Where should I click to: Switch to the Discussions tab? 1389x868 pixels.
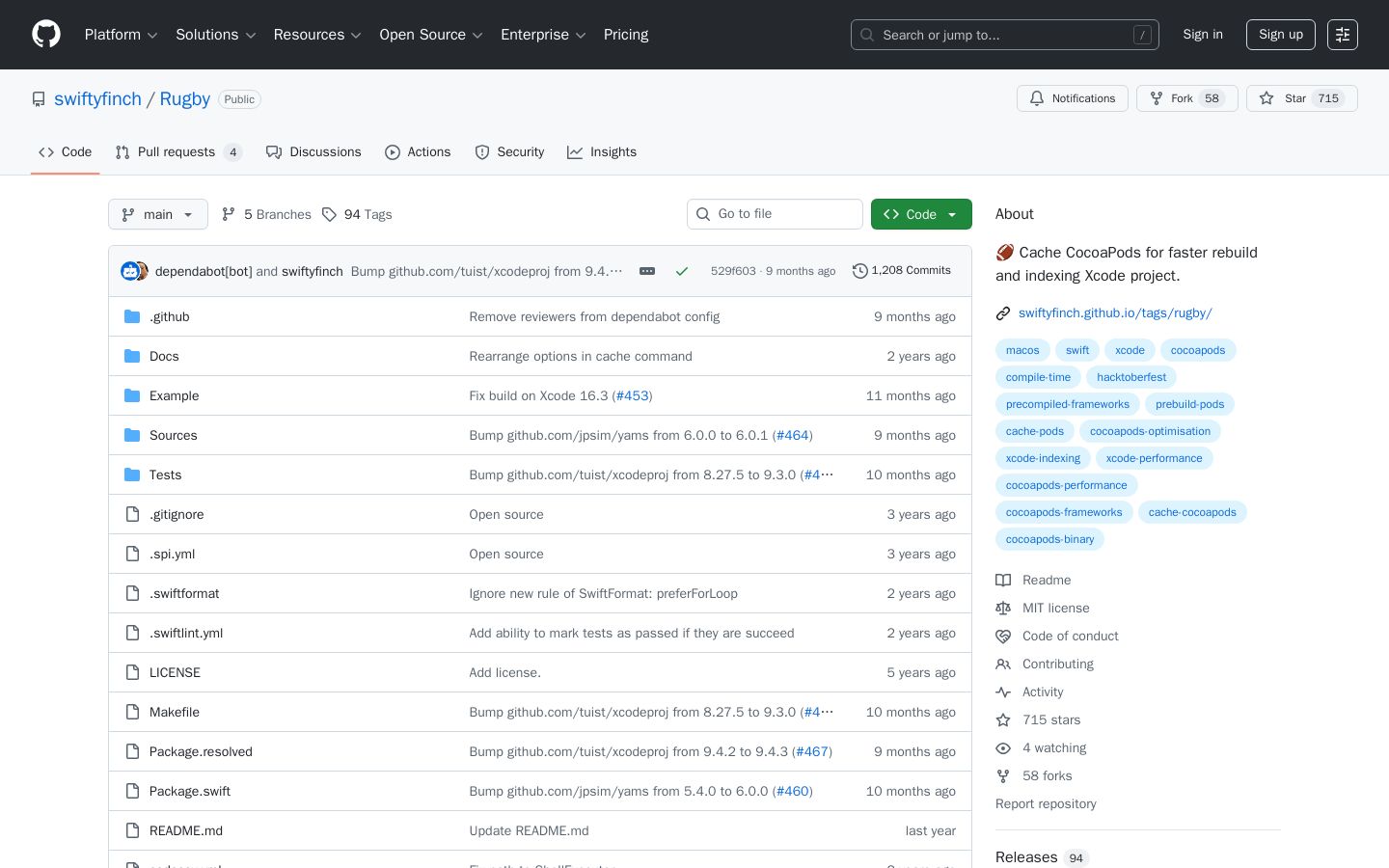[x=313, y=152]
